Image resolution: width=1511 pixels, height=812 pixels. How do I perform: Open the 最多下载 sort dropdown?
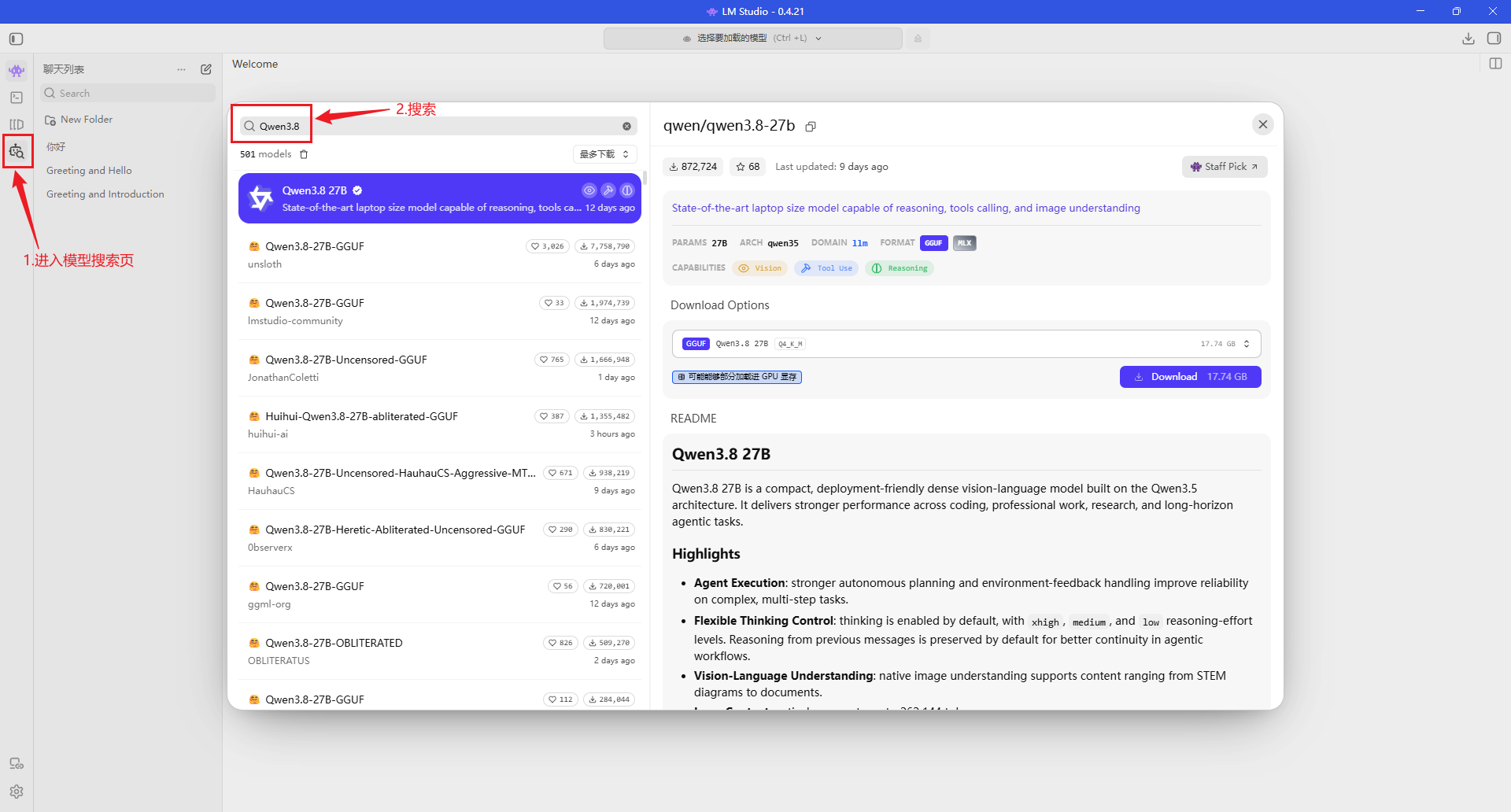pos(604,154)
